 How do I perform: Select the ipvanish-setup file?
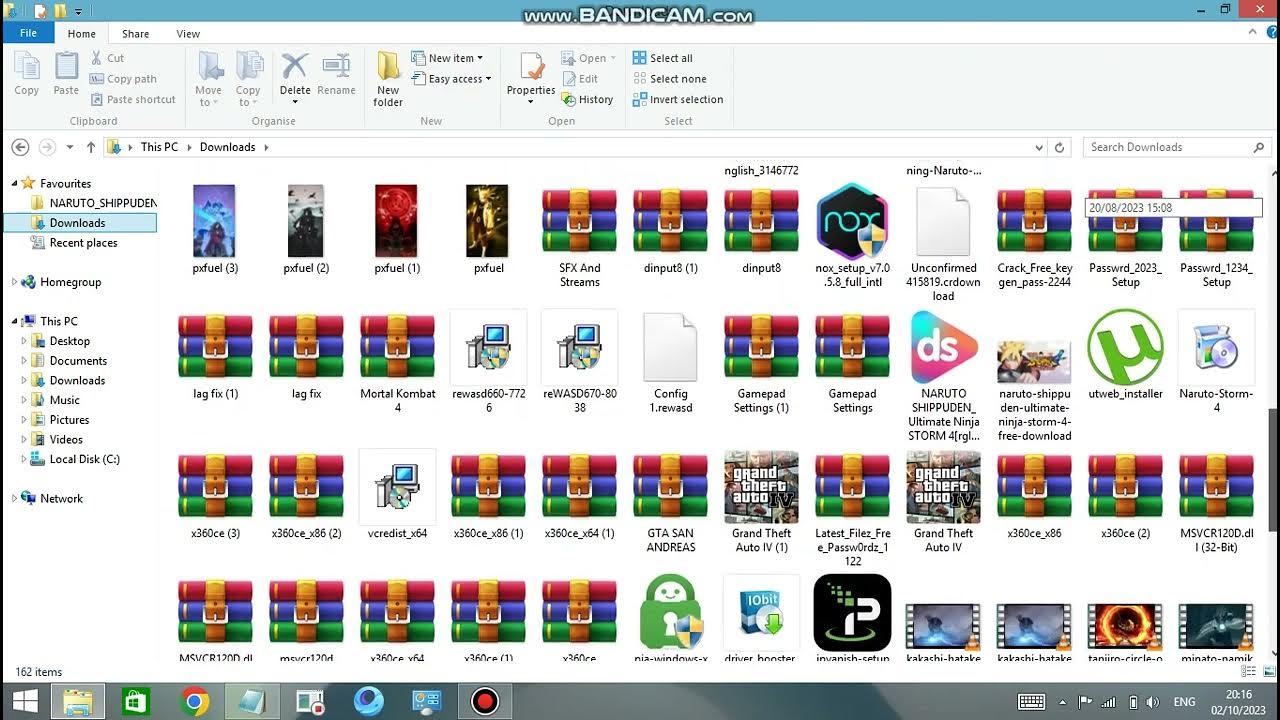pyautogui.click(x=852, y=617)
